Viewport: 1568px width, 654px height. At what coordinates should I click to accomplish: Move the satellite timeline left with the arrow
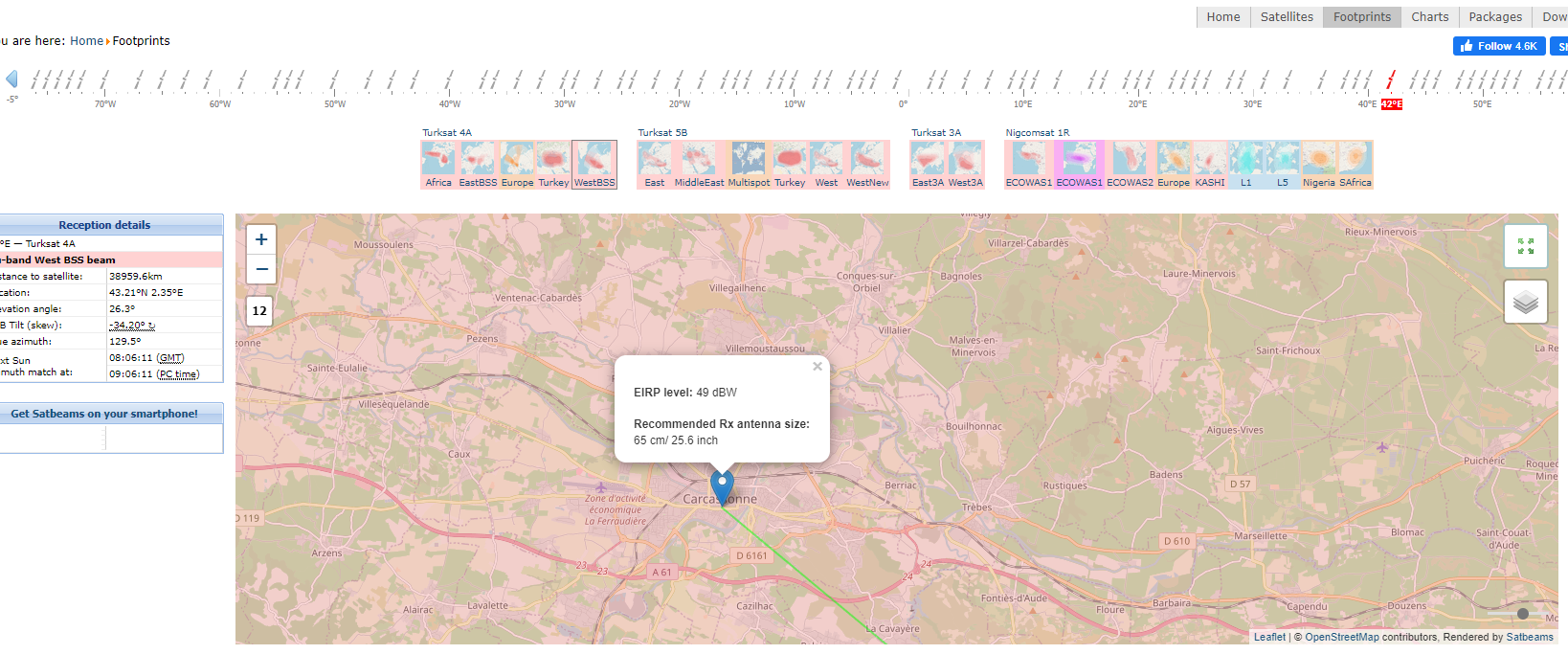click(11, 79)
